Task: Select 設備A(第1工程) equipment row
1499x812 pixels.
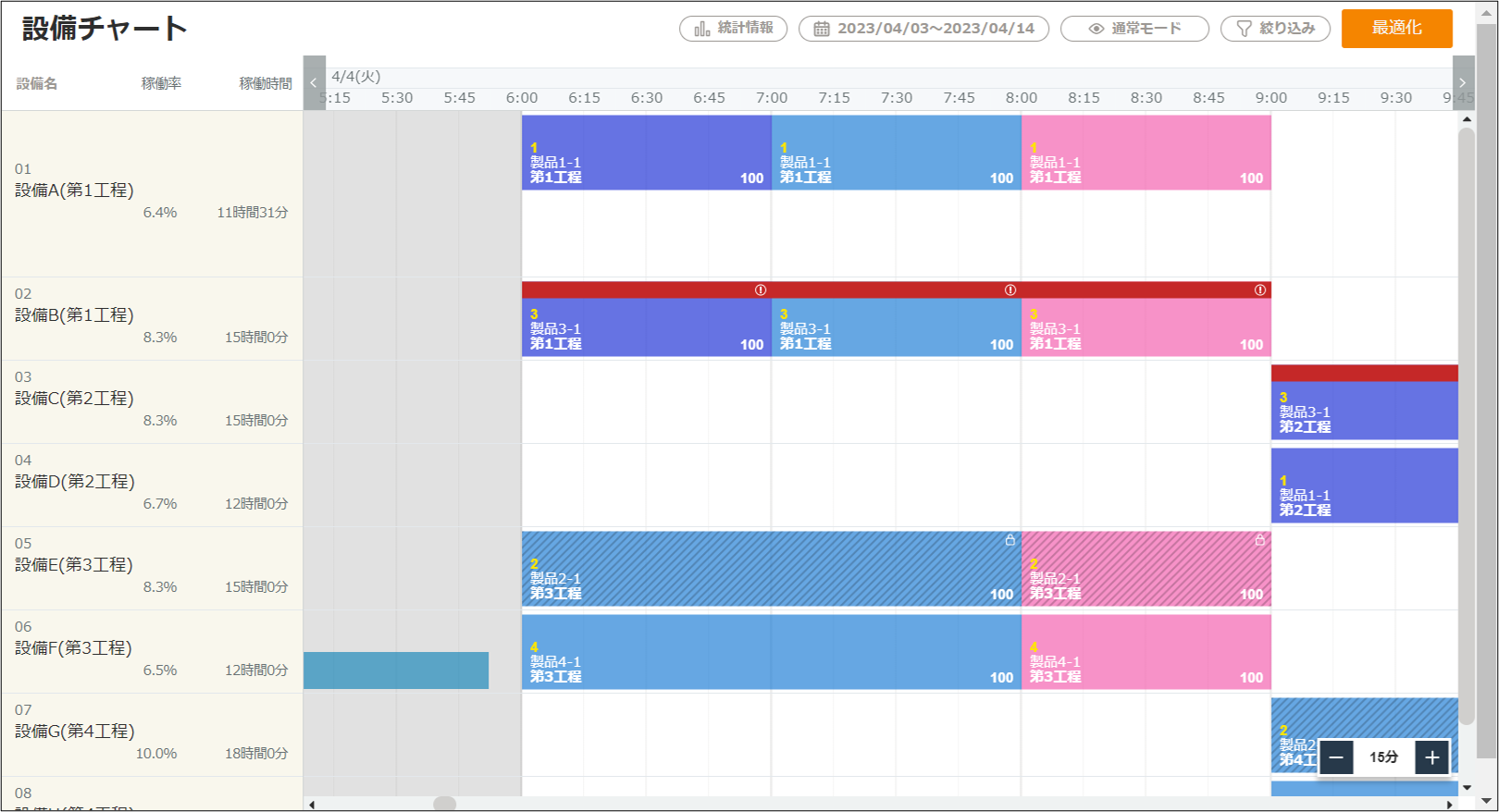Action: 152,194
